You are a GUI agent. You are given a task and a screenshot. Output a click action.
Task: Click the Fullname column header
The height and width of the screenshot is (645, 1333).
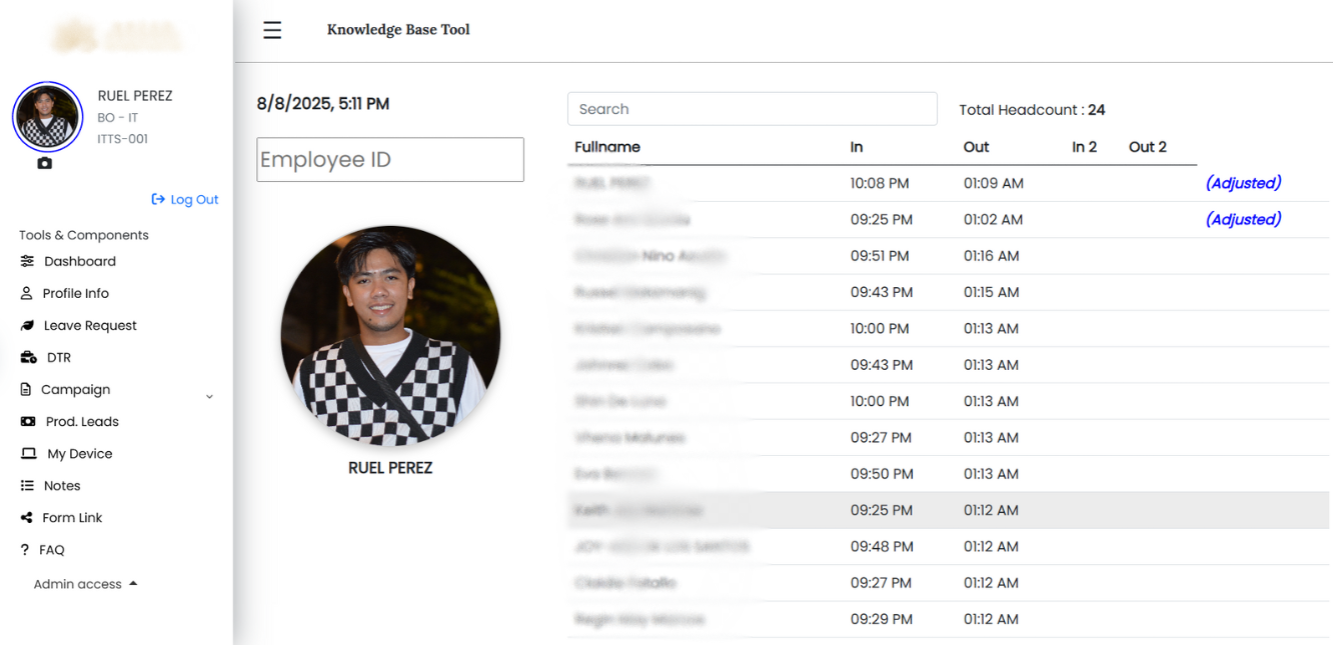[607, 147]
